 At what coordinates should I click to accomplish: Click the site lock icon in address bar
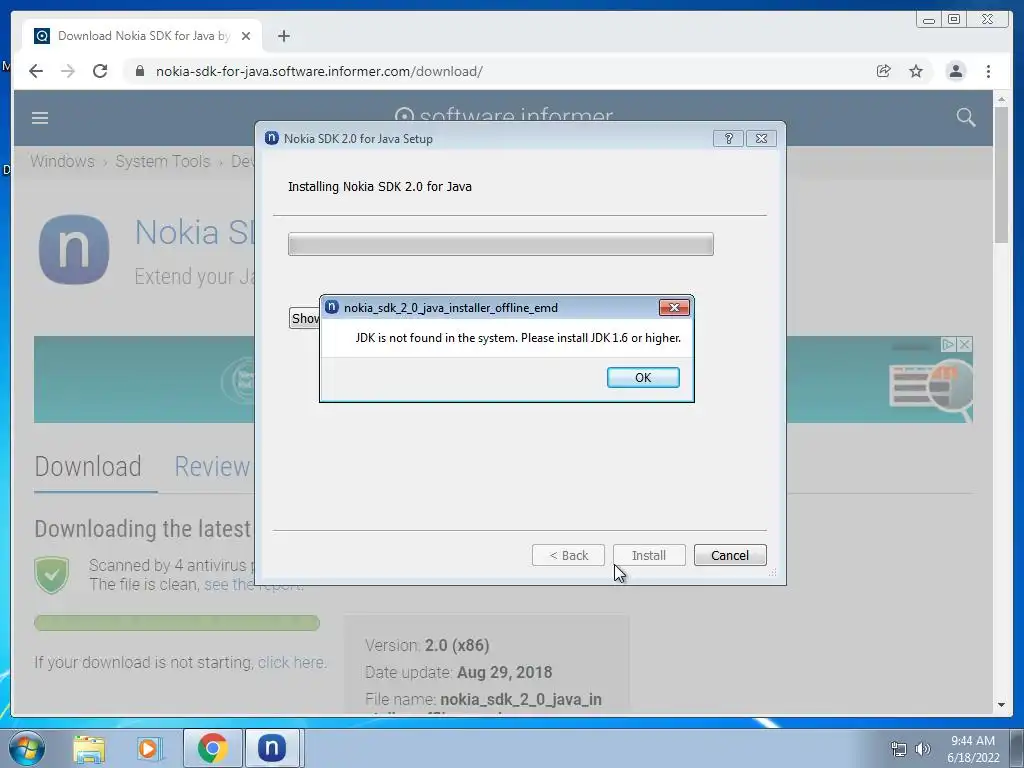[x=140, y=71]
